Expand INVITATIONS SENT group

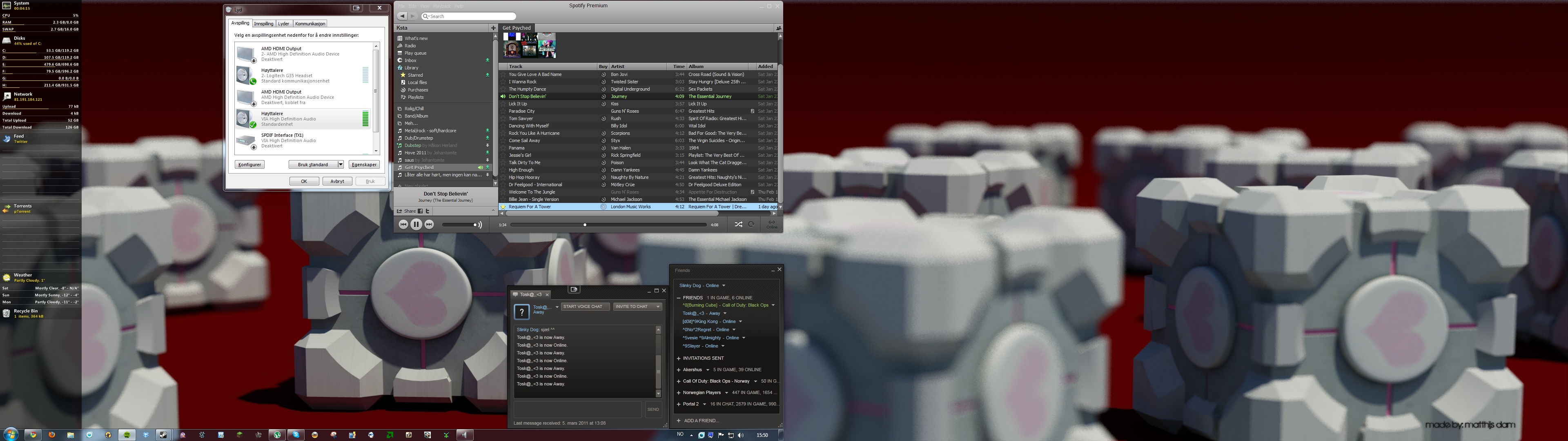pos(679,358)
